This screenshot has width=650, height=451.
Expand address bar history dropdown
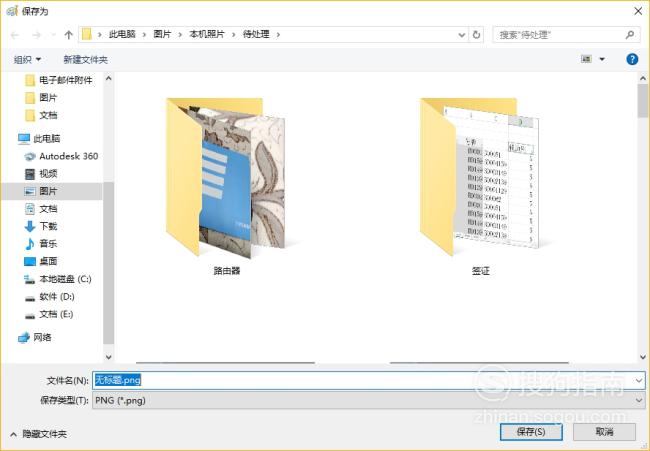click(461, 35)
